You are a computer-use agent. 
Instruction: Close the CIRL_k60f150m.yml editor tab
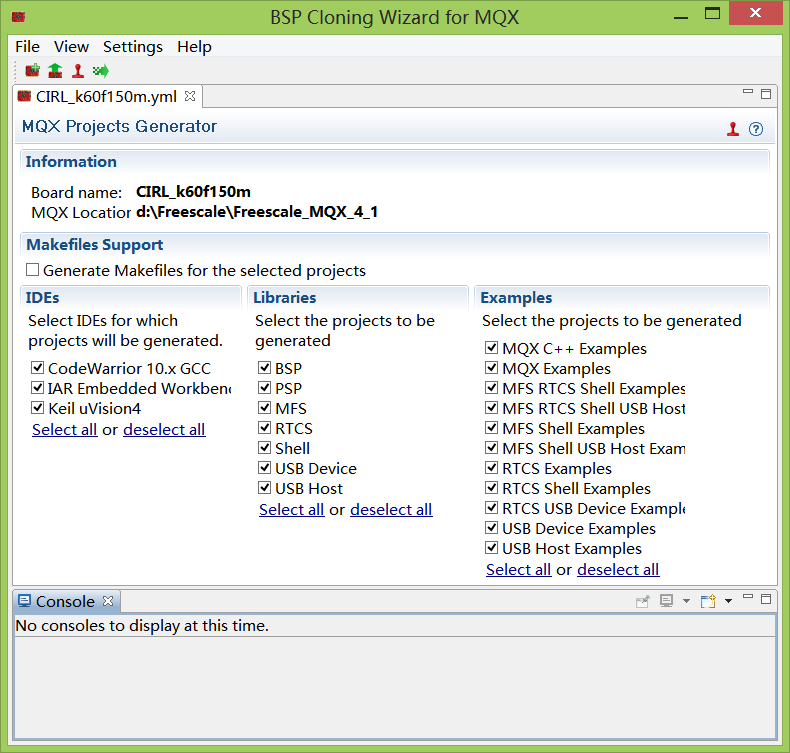pyautogui.click(x=190, y=96)
